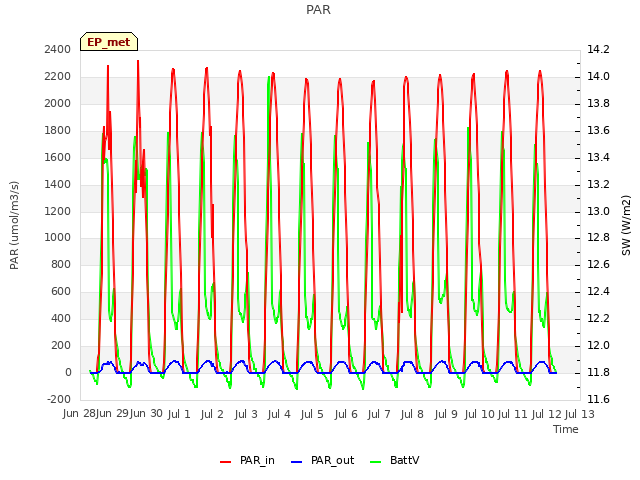Screen dimensions: 640x480
Task: Click the Jun 30 date tick label
Action: tap(146, 414)
